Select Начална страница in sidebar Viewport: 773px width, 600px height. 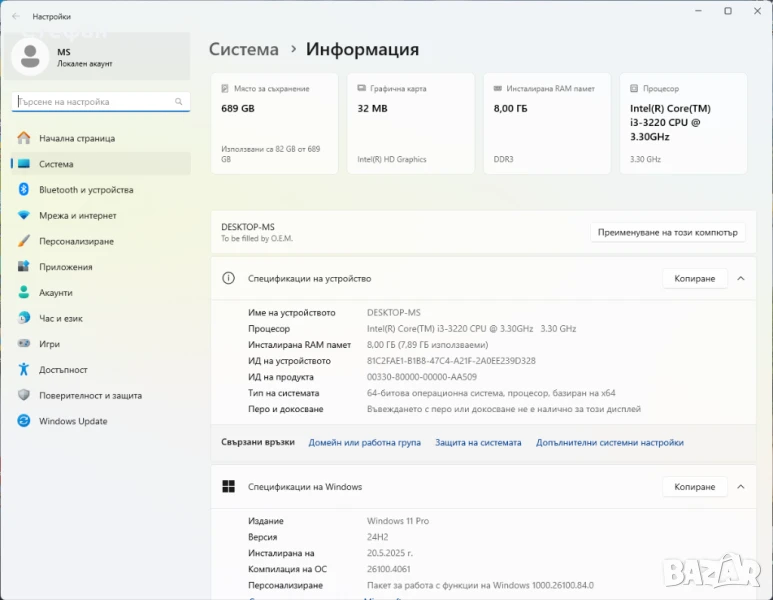[76, 139]
